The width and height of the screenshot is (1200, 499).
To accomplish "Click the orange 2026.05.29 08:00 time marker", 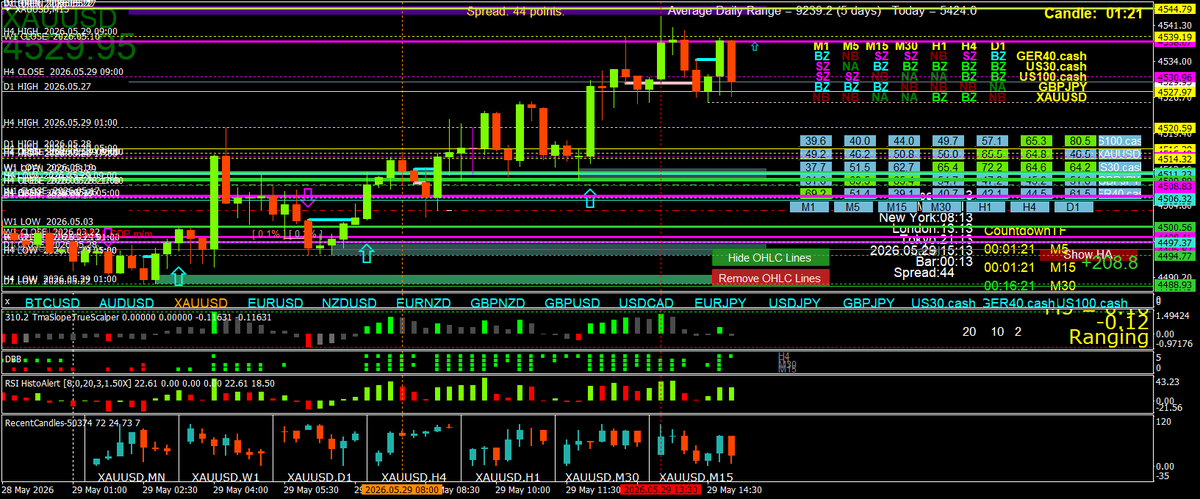I will [403, 491].
